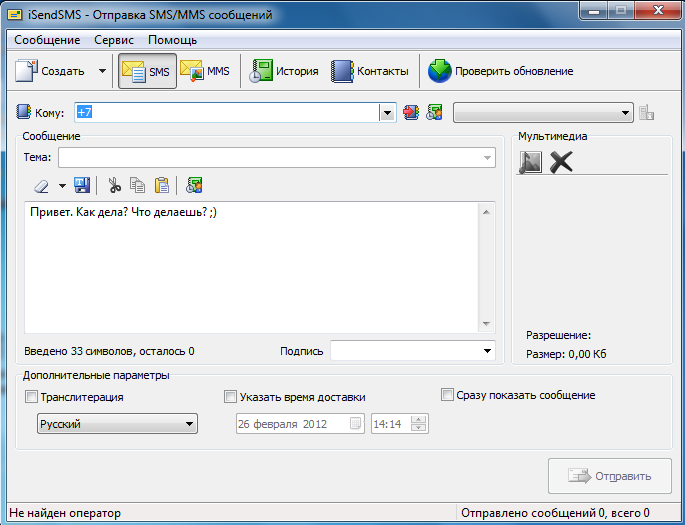Enable the Транслитерация checkbox
685x525 pixels.
(31, 397)
